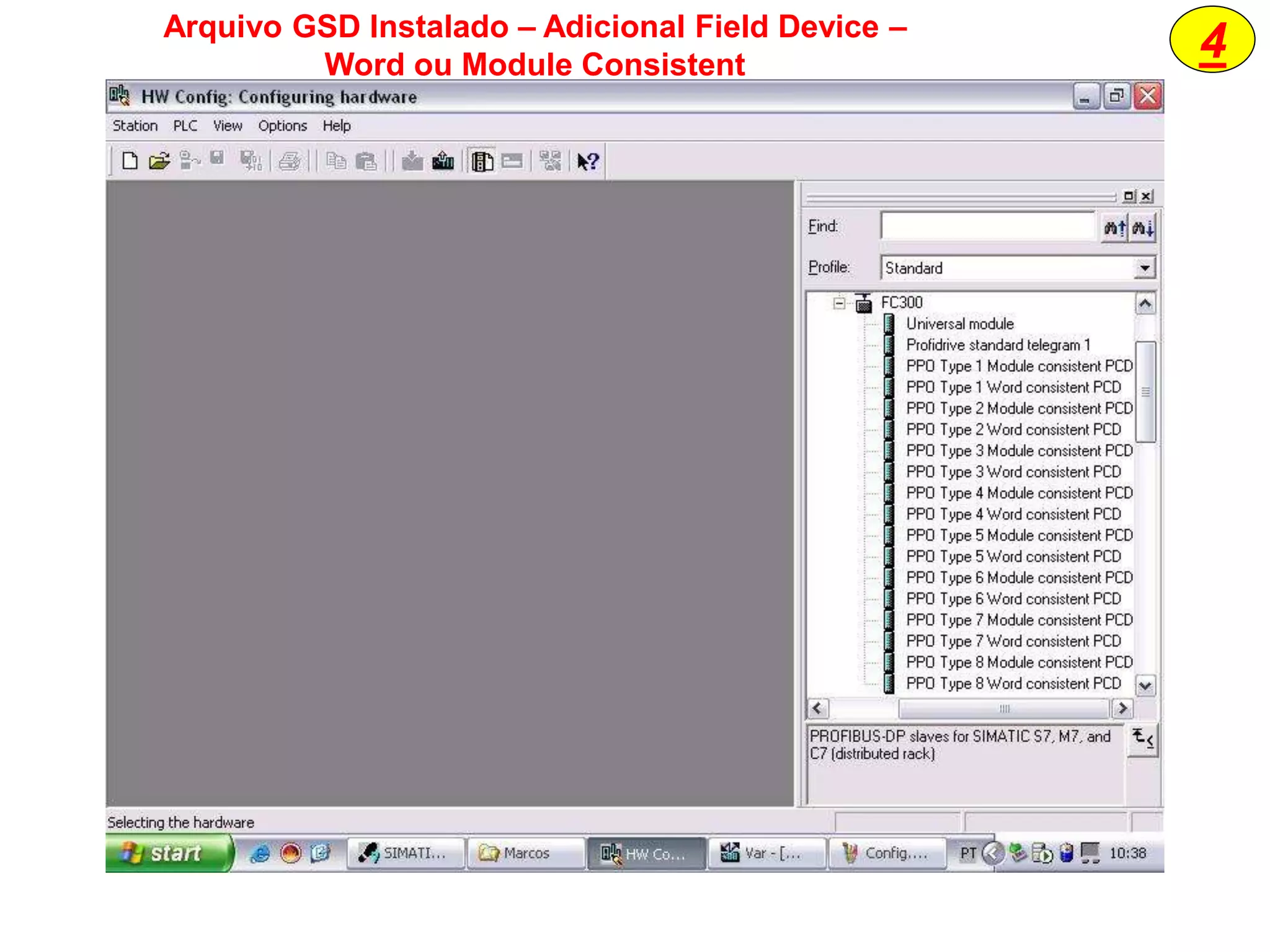Image resolution: width=1270 pixels, height=952 pixels.
Task: Select Profidrive standard telegram 1
Action: point(998,345)
